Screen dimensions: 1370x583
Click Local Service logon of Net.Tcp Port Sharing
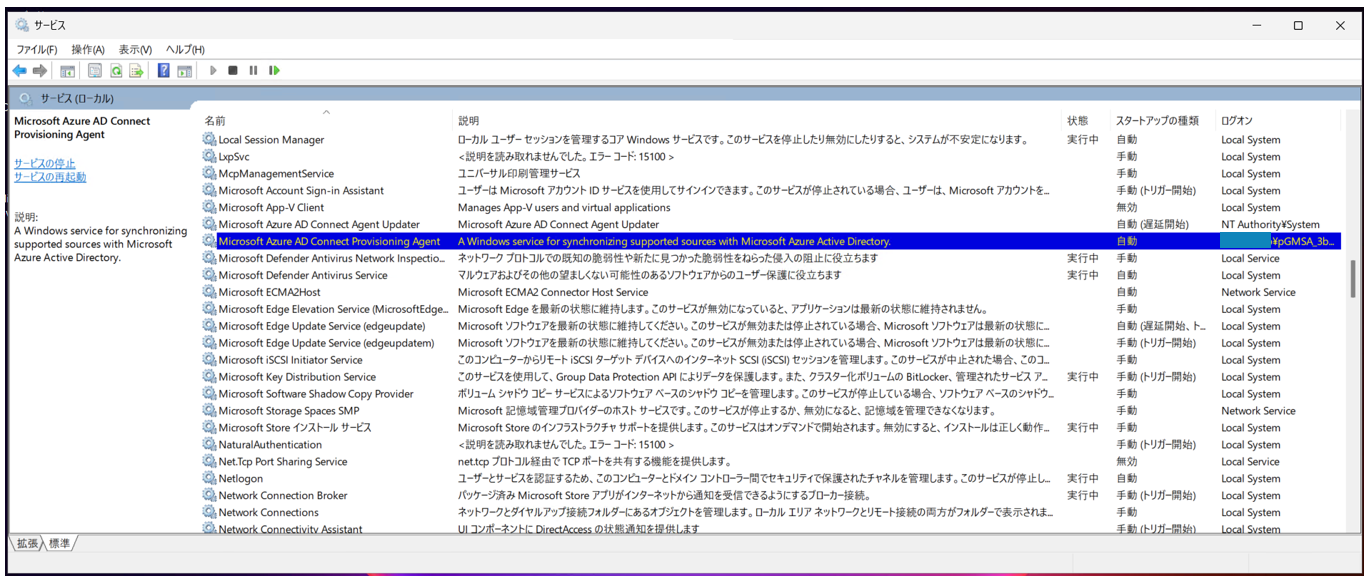[x=1250, y=462]
